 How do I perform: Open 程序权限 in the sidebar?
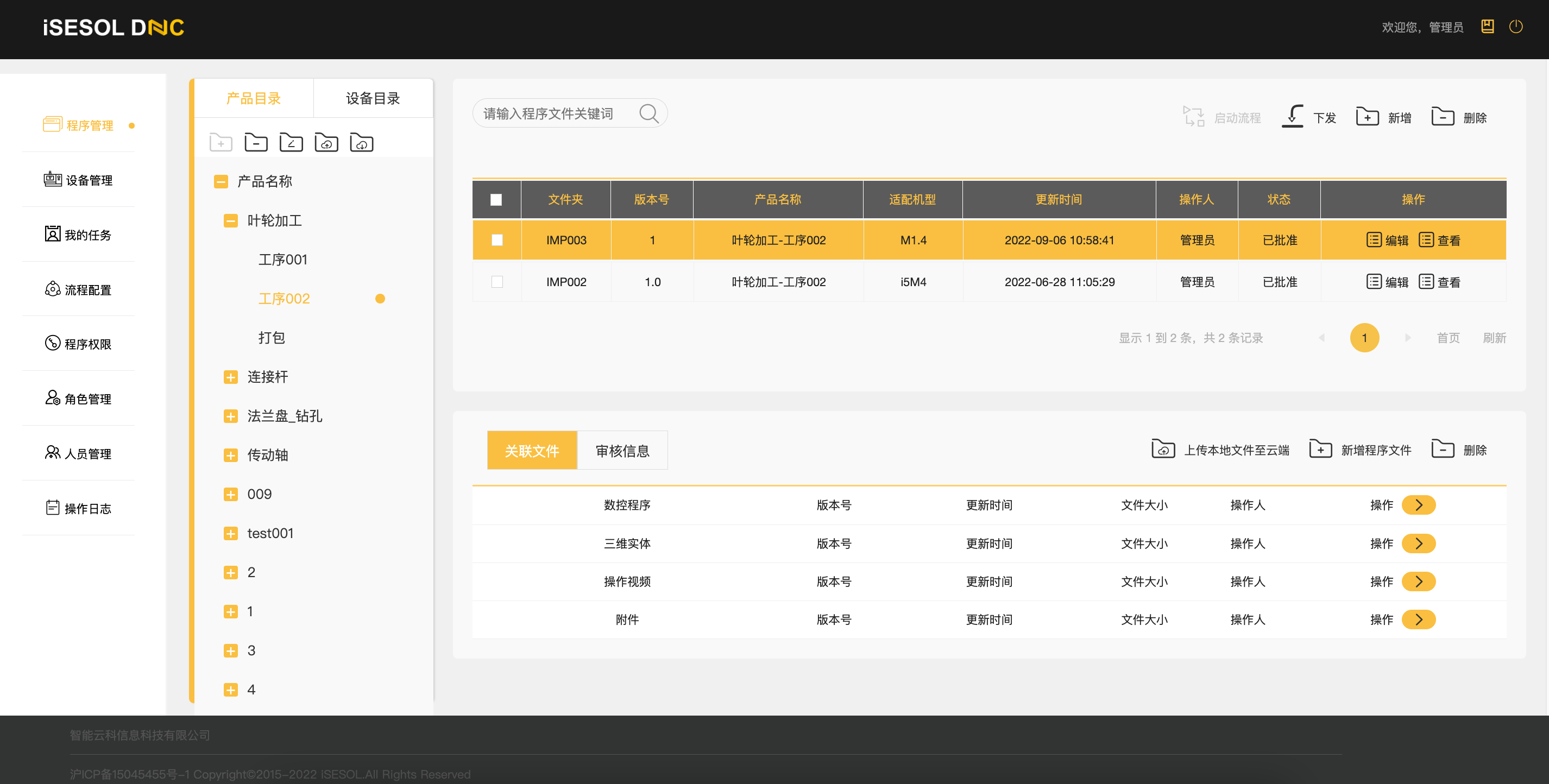[x=78, y=343]
